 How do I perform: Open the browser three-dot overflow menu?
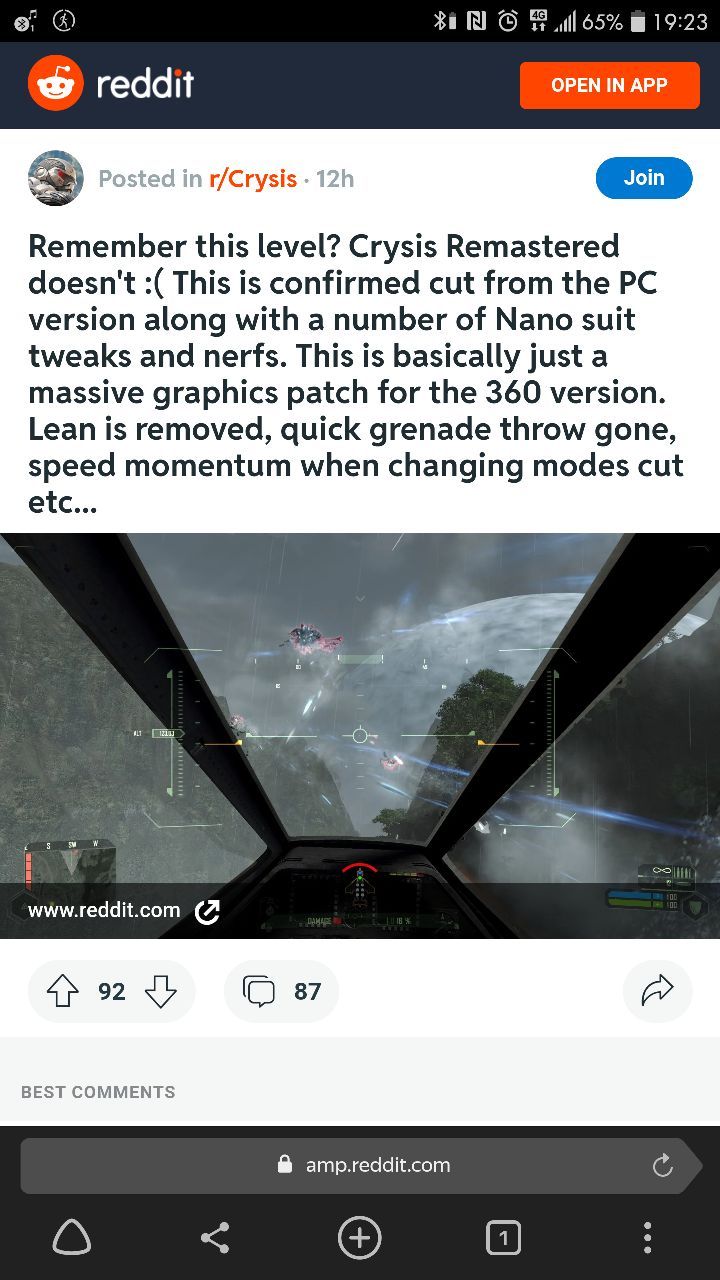(x=648, y=1238)
